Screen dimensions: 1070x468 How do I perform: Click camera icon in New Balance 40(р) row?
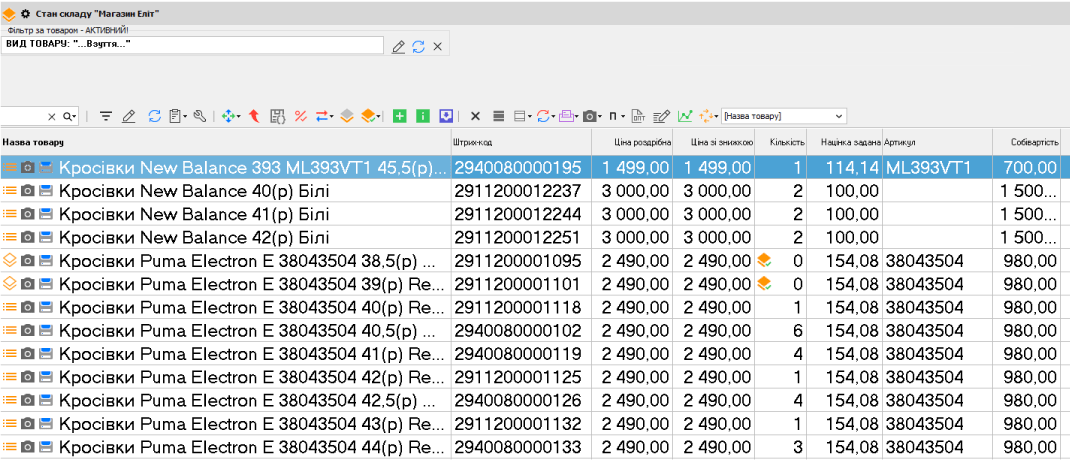coord(27,192)
